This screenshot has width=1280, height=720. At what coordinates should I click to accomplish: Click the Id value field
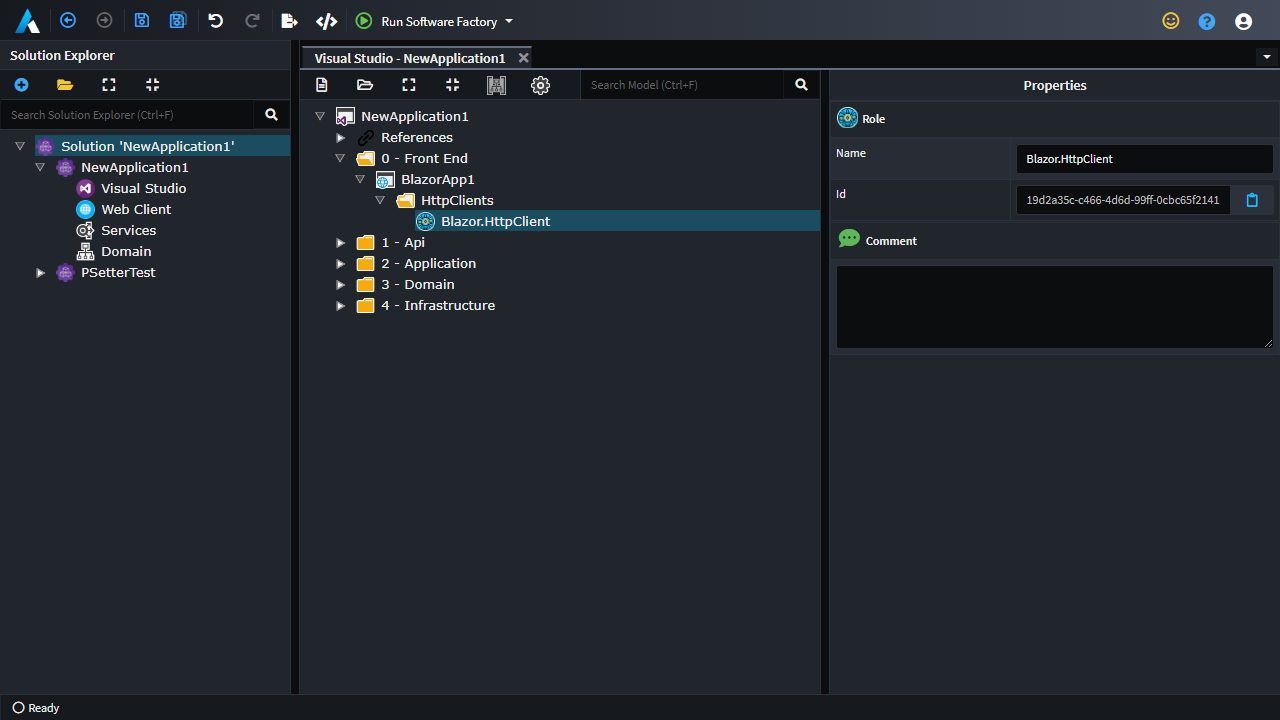1123,200
